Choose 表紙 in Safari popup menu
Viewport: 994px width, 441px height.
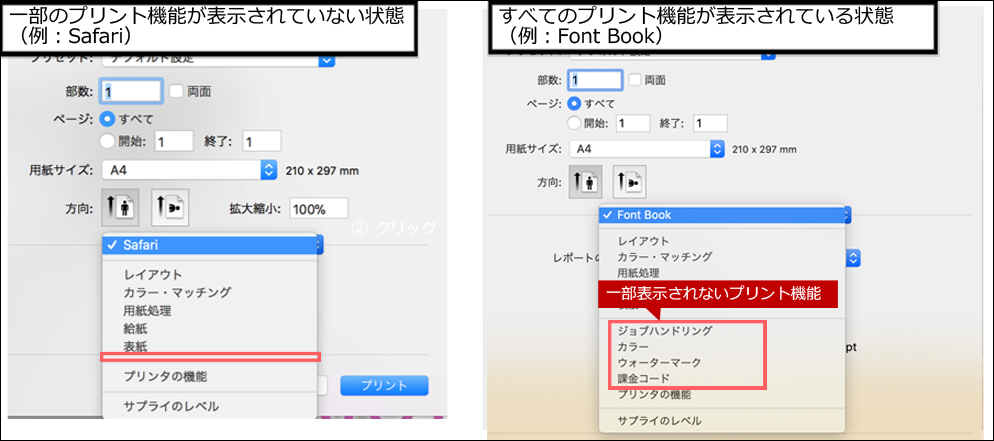[x=135, y=347]
